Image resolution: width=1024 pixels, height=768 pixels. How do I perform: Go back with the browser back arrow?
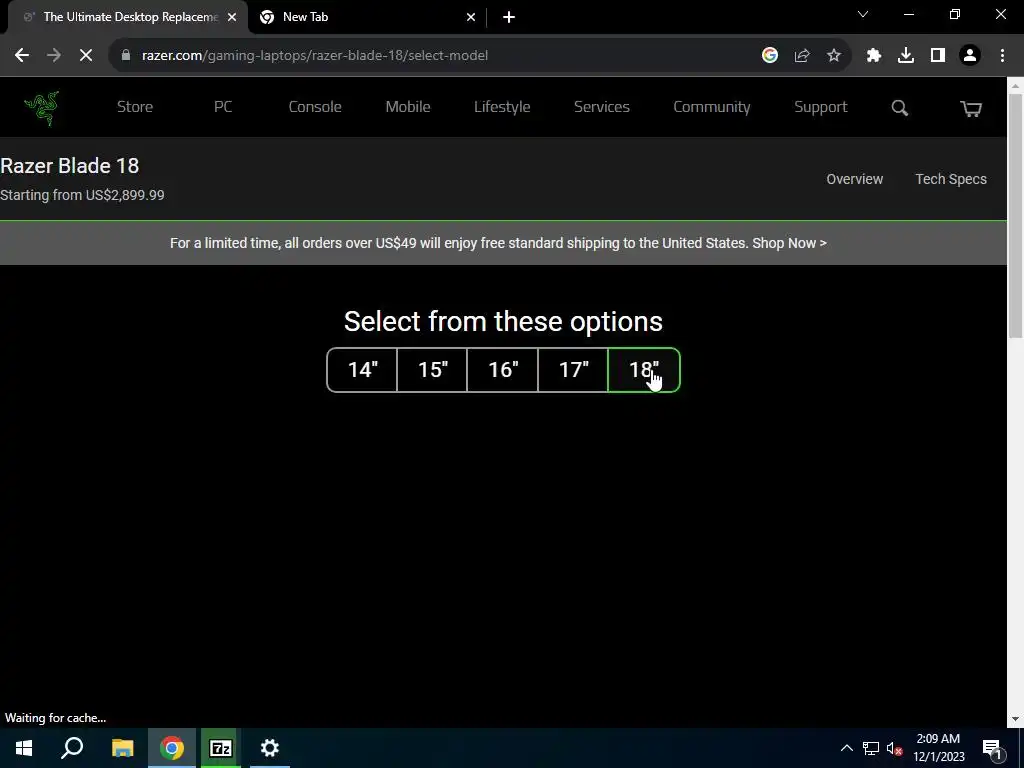coord(22,56)
